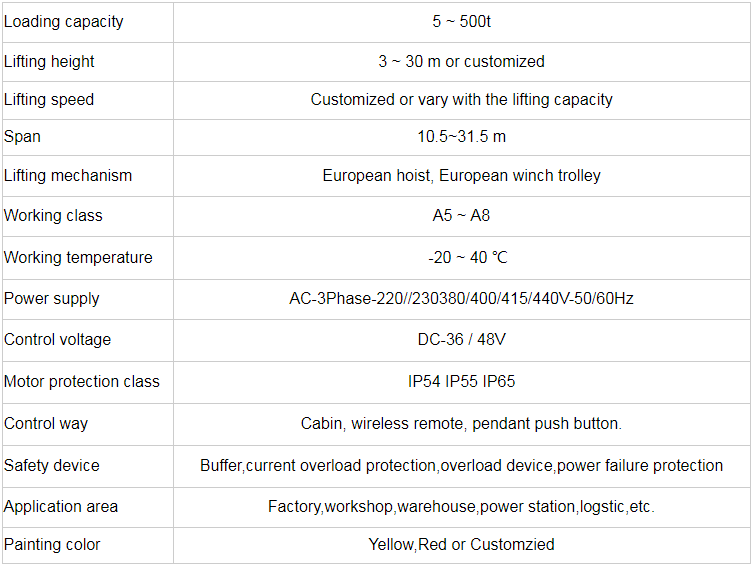Select the IP54 IP55 IP65 value
Image resolution: width=754 pixels, height=568 pixels.
click(x=461, y=382)
